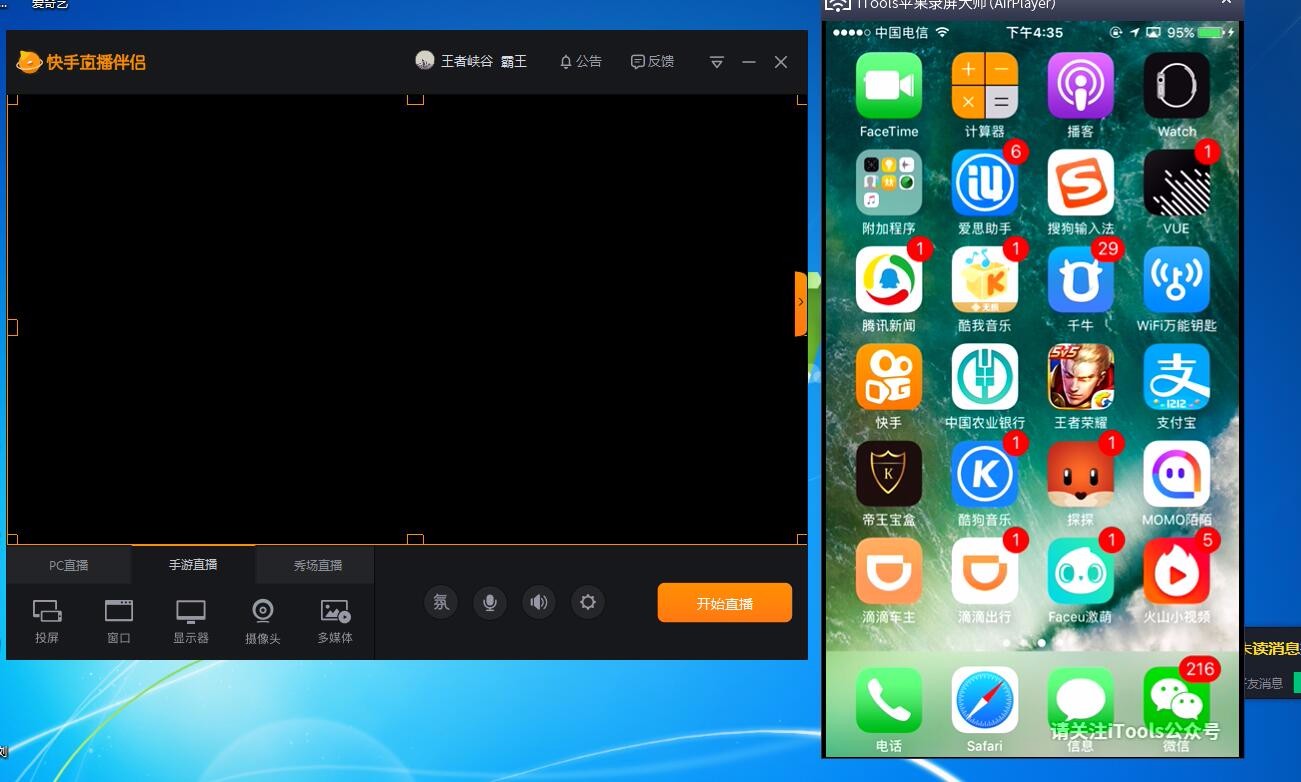Launch 微信 WeChat from the dock
This screenshot has height=782, width=1301.
click(x=1176, y=700)
